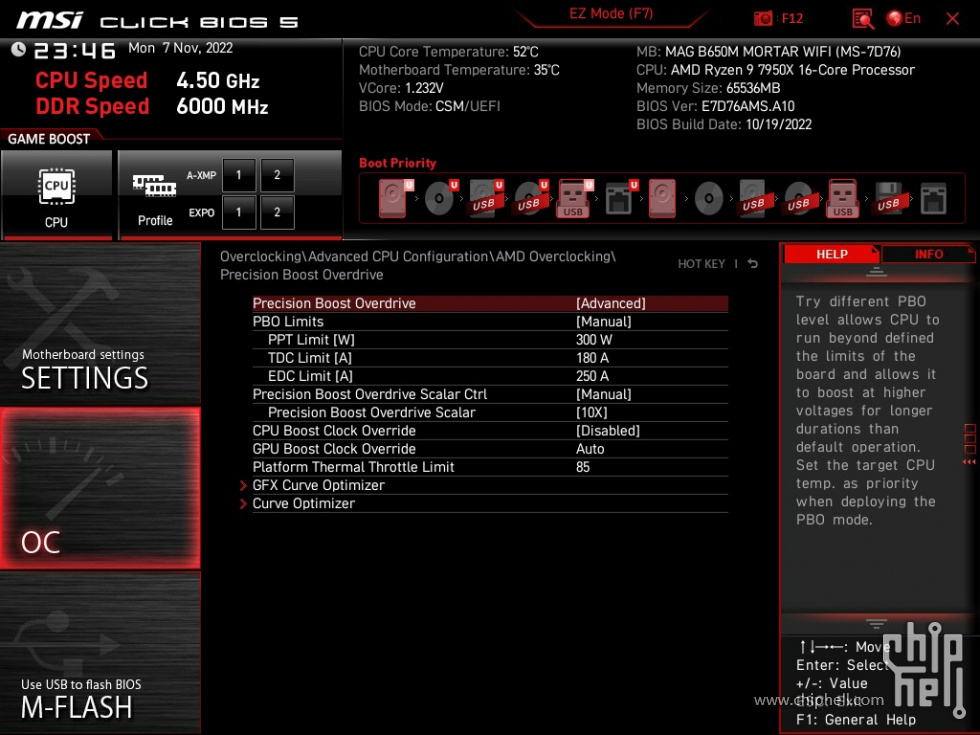Click the Boot Priority heading
This screenshot has height=735, width=980.
coord(398,163)
